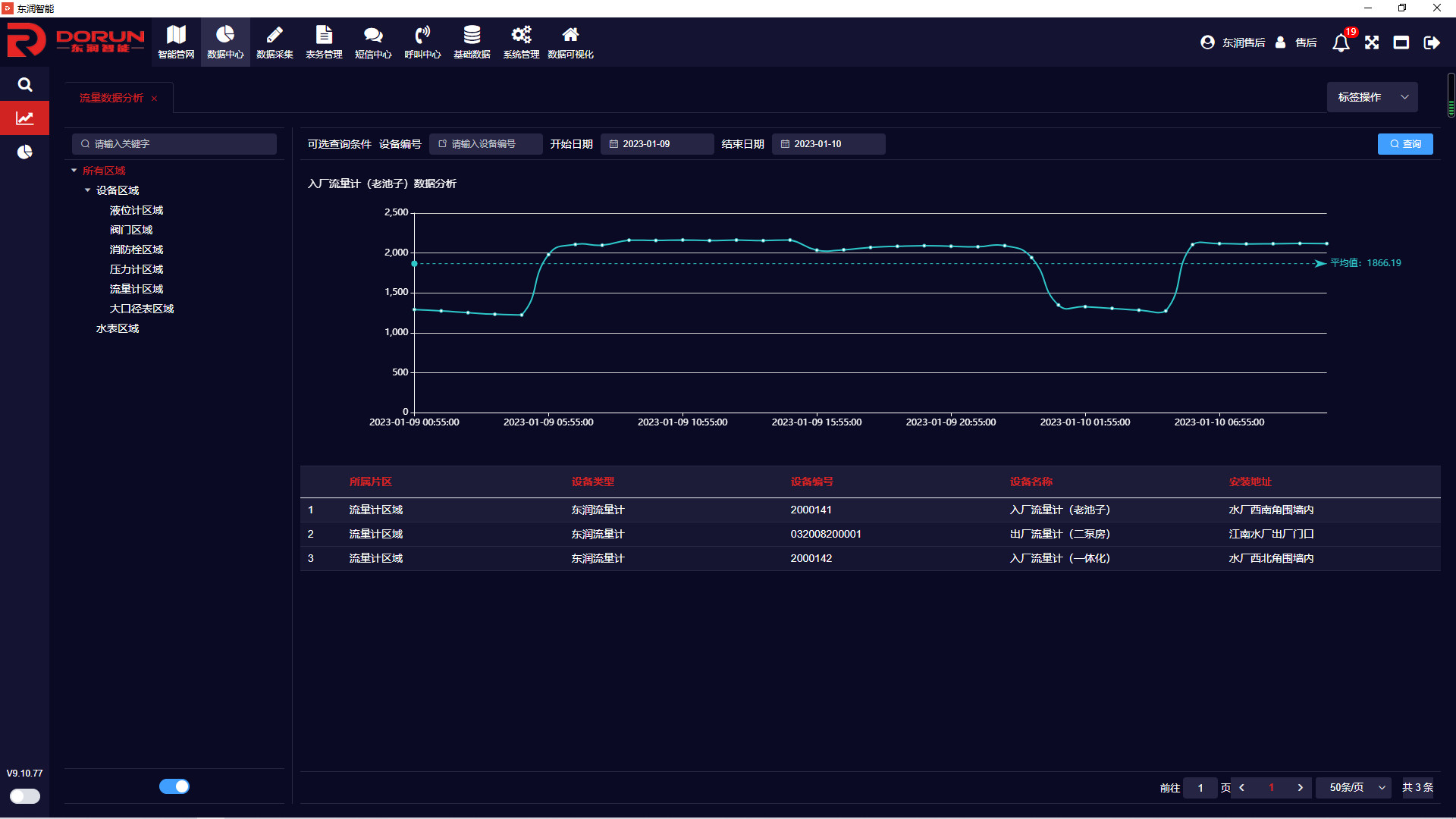Click the DORUN logo
The image size is (1456, 819).
(76, 40)
